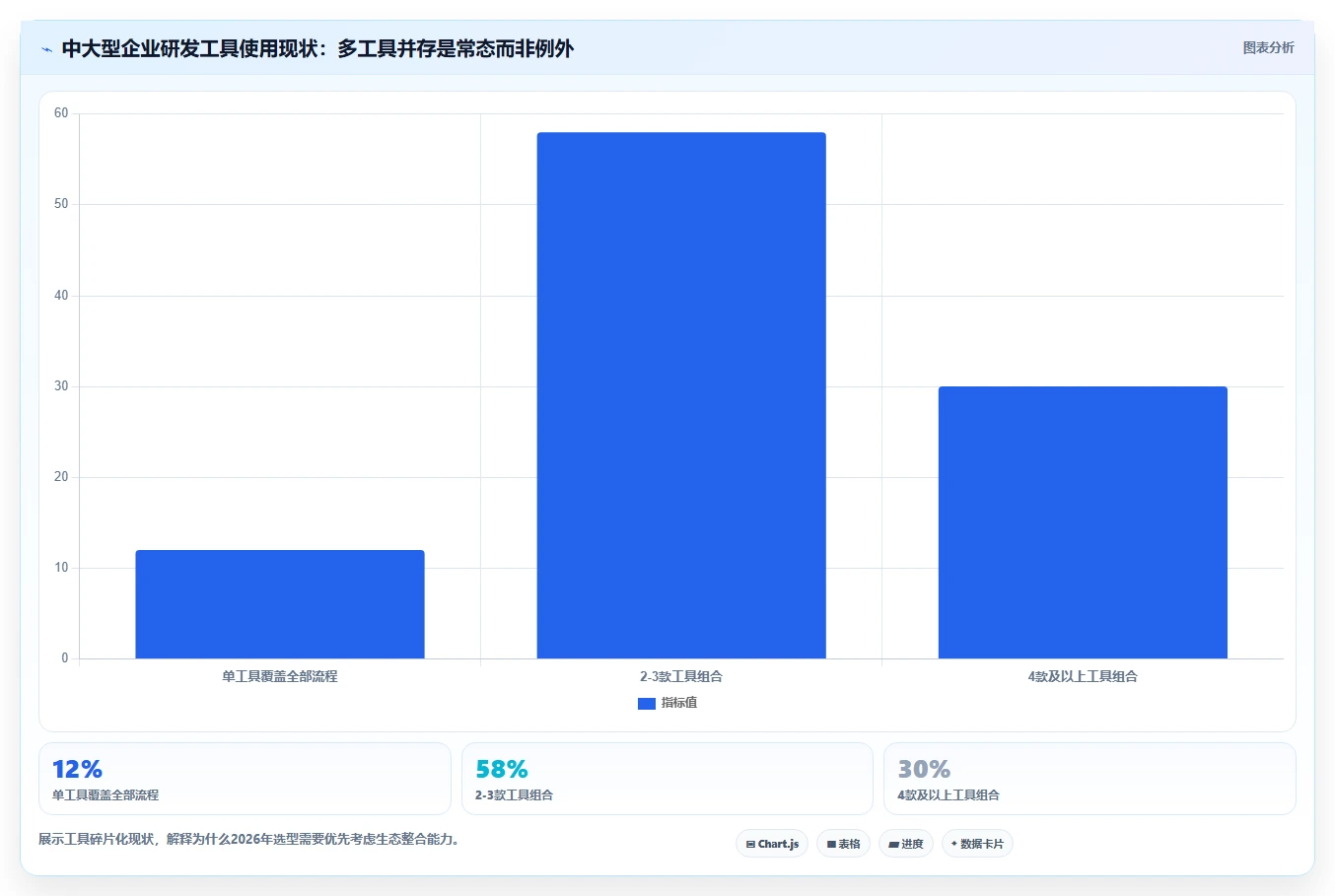This screenshot has width=1335, height=896.
Task: Click the 12% stat card value
Action: (77, 769)
